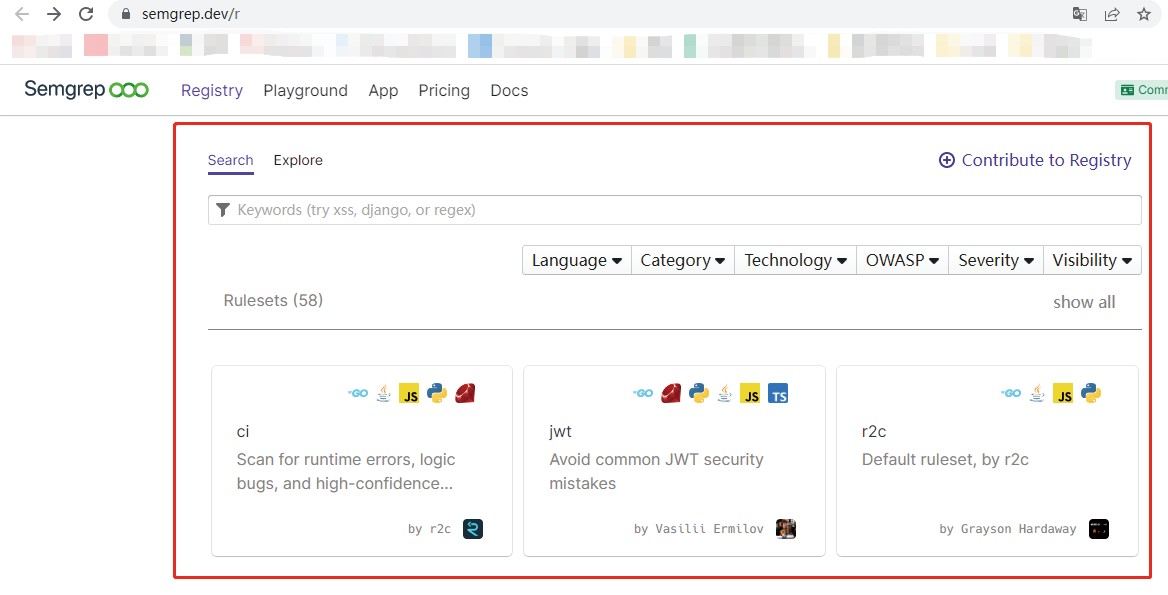Screen dimensions: 1168x595
Task: Click the 'Avoid common JWT security mistakes' text
Action: pyautogui.click(x=656, y=471)
